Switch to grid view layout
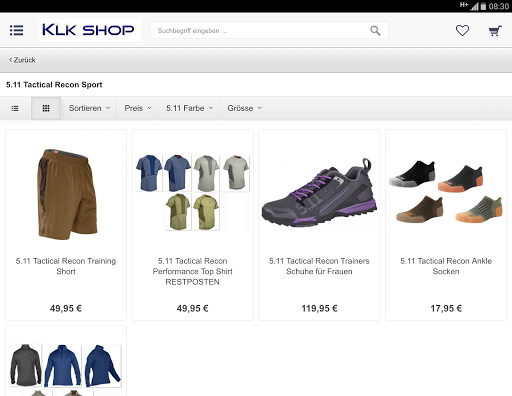This screenshot has height=396, width=512. coord(46,108)
